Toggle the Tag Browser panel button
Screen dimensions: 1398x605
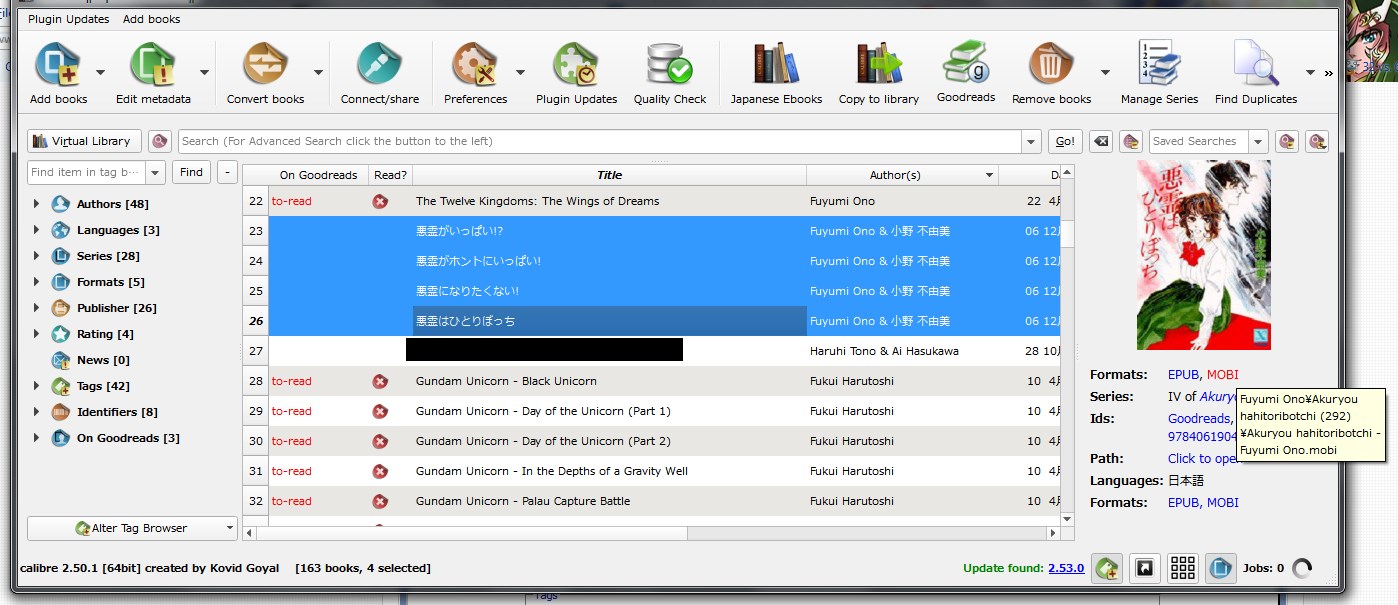1106,568
